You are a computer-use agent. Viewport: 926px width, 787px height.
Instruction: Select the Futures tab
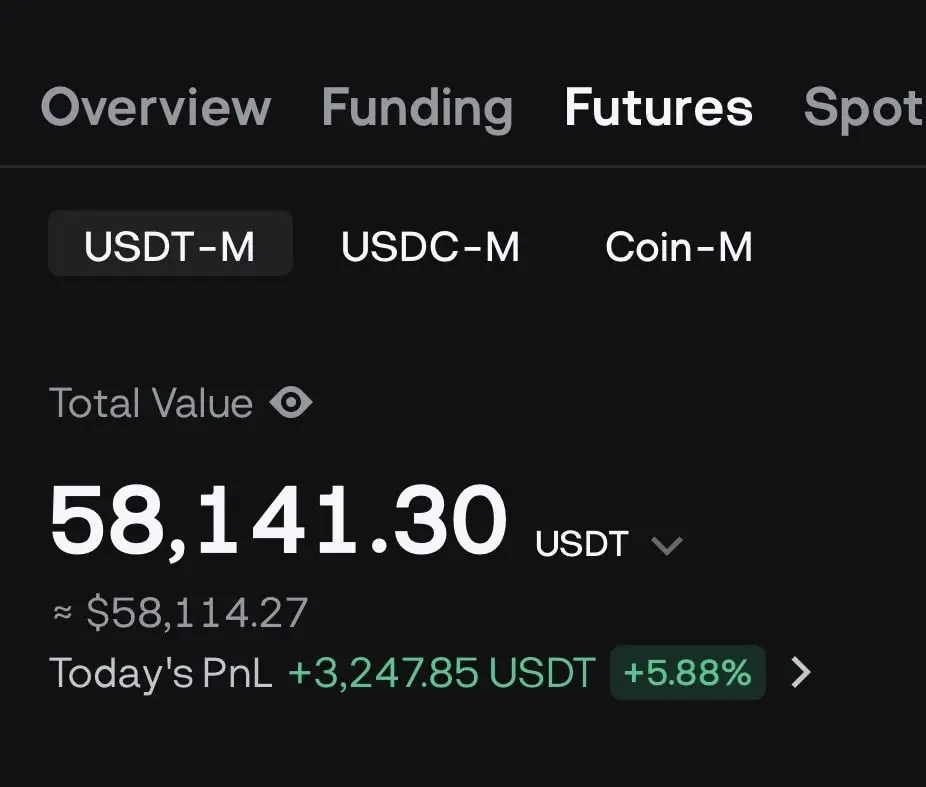[658, 107]
